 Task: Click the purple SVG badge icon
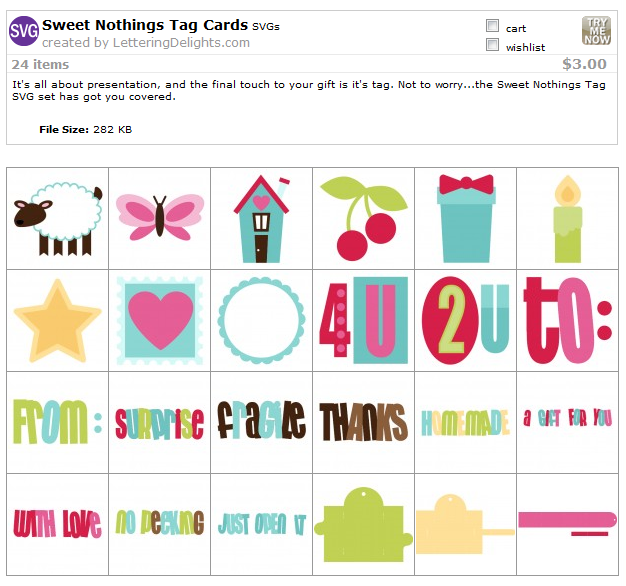(x=24, y=31)
